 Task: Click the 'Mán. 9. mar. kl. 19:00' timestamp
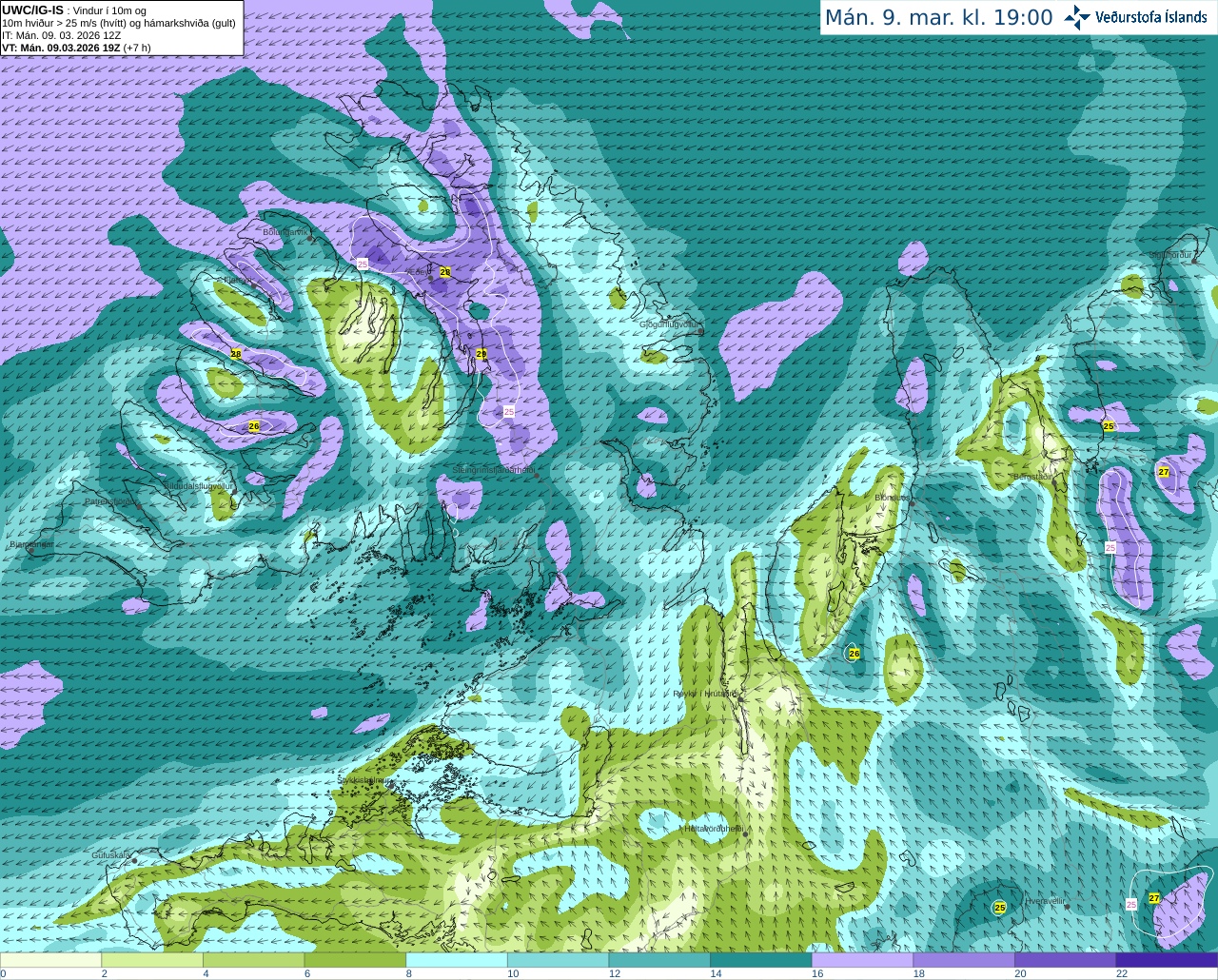tap(938, 17)
